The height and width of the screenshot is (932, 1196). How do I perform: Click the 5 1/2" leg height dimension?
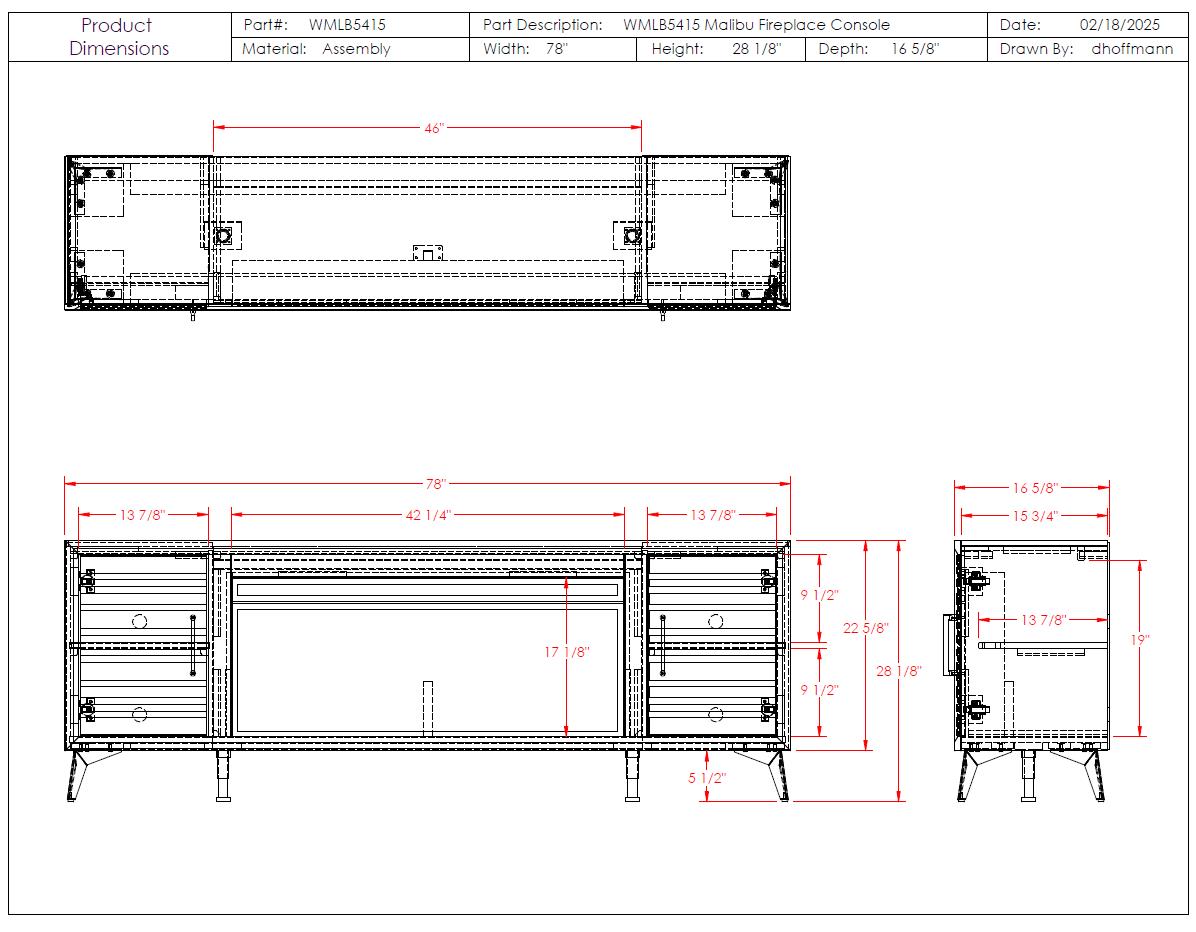[x=706, y=778]
